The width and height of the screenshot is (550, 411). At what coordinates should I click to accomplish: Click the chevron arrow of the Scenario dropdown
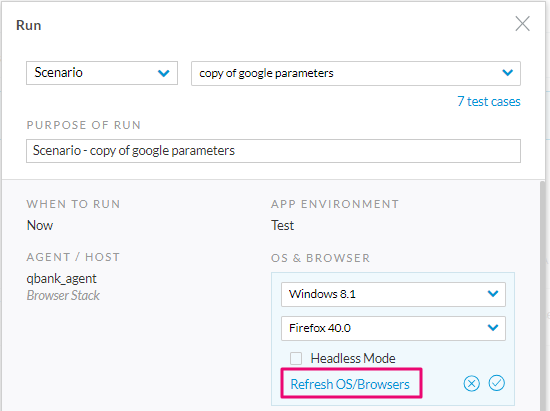163,73
